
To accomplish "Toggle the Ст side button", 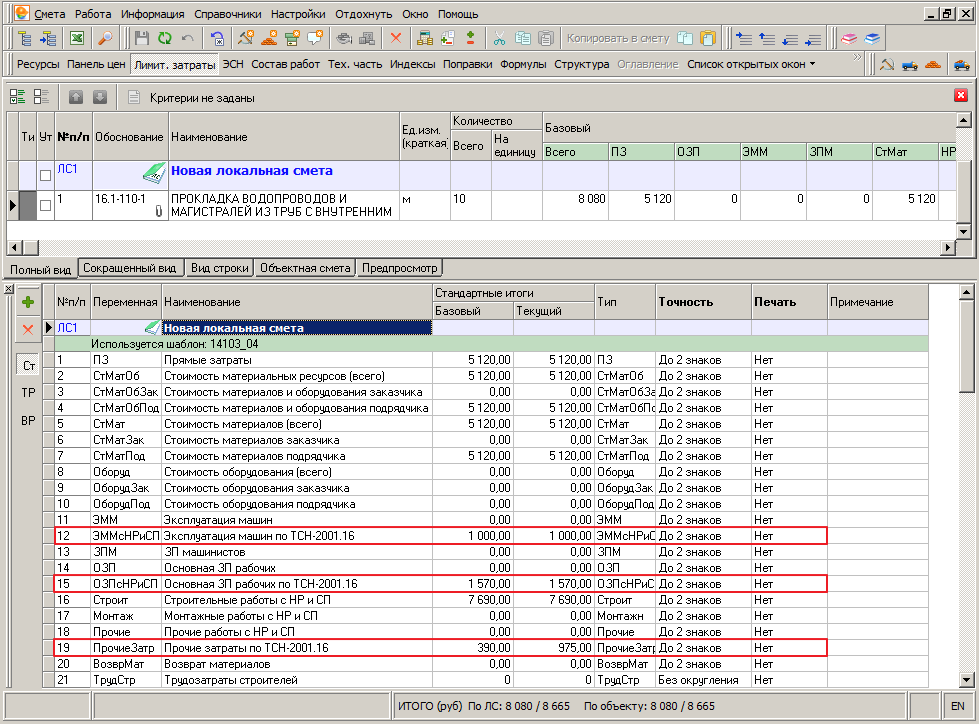I will pos(29,365).
